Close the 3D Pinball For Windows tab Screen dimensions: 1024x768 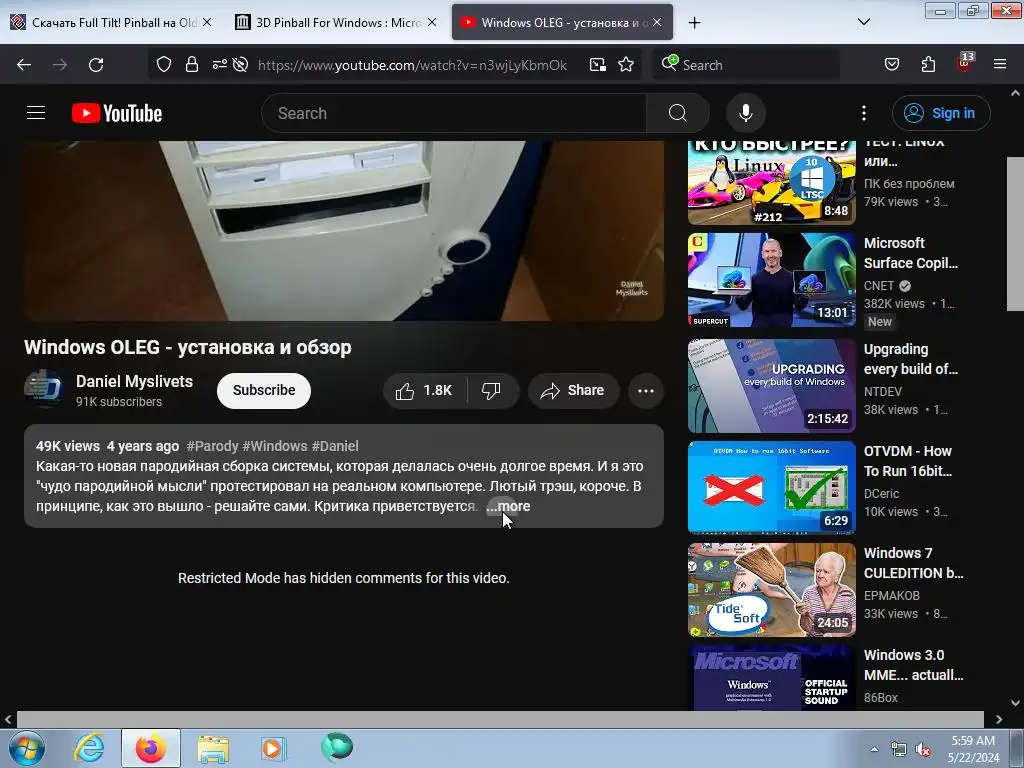coord(432,22)
